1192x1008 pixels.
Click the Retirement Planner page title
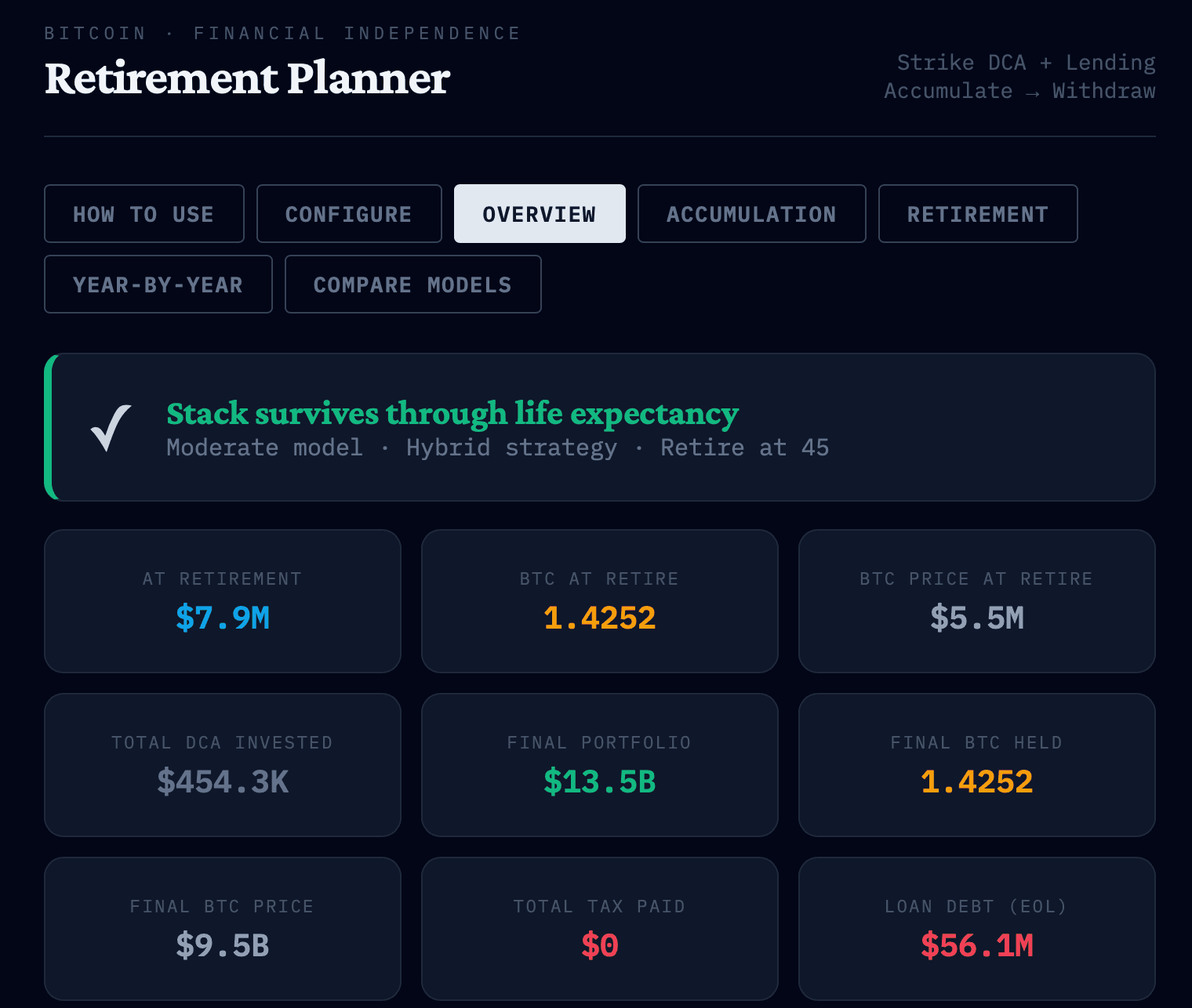246,78
